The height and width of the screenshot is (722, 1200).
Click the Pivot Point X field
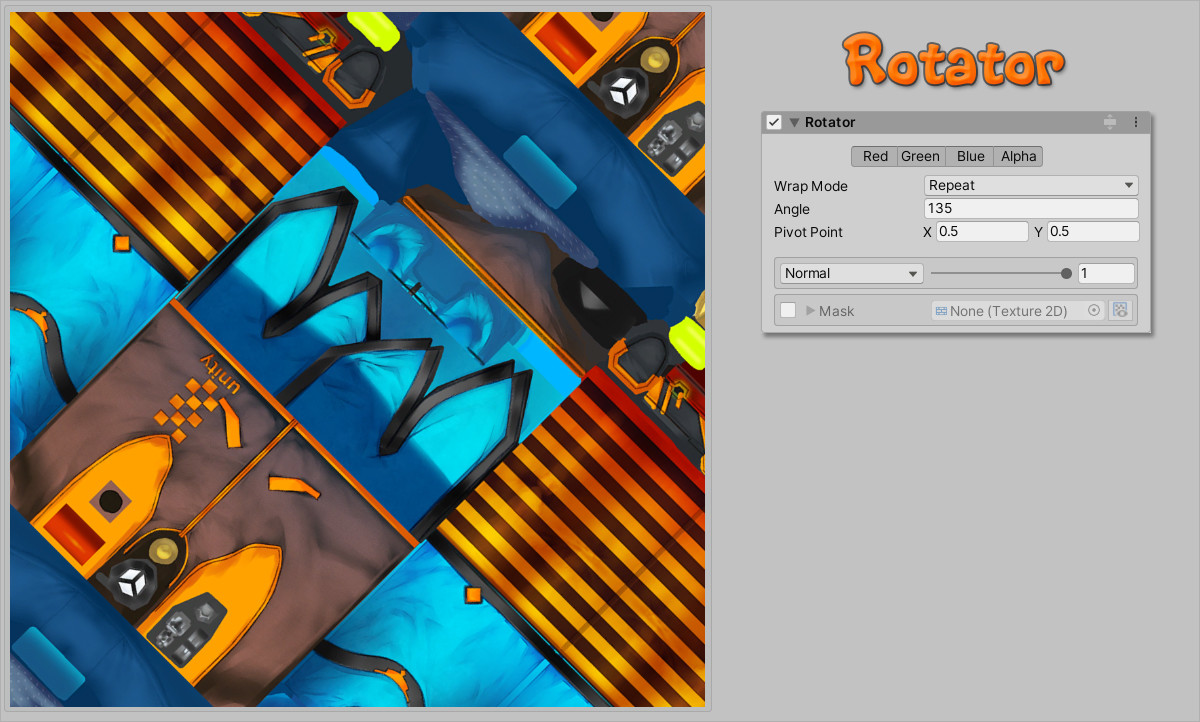pyautogui.click(x=982, y=231)
